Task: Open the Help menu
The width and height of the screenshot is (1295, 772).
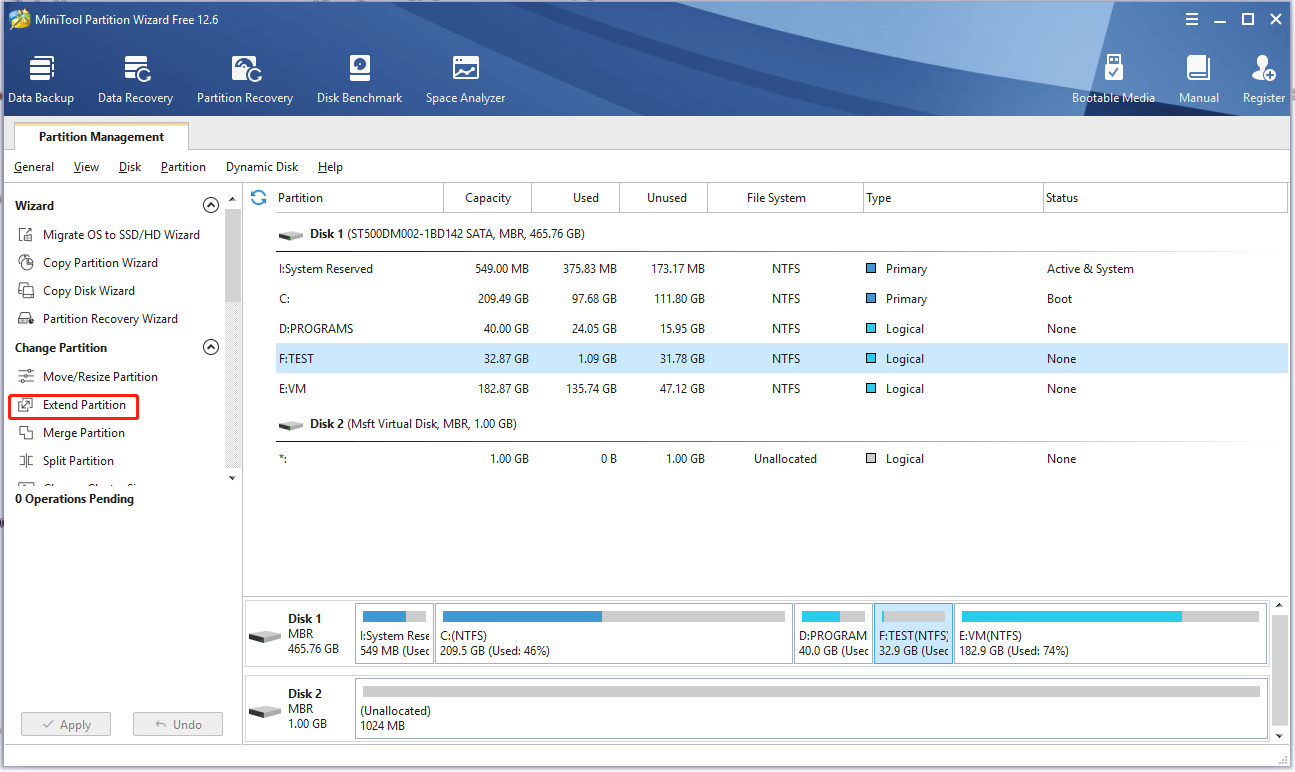Action: click(330, 167)
